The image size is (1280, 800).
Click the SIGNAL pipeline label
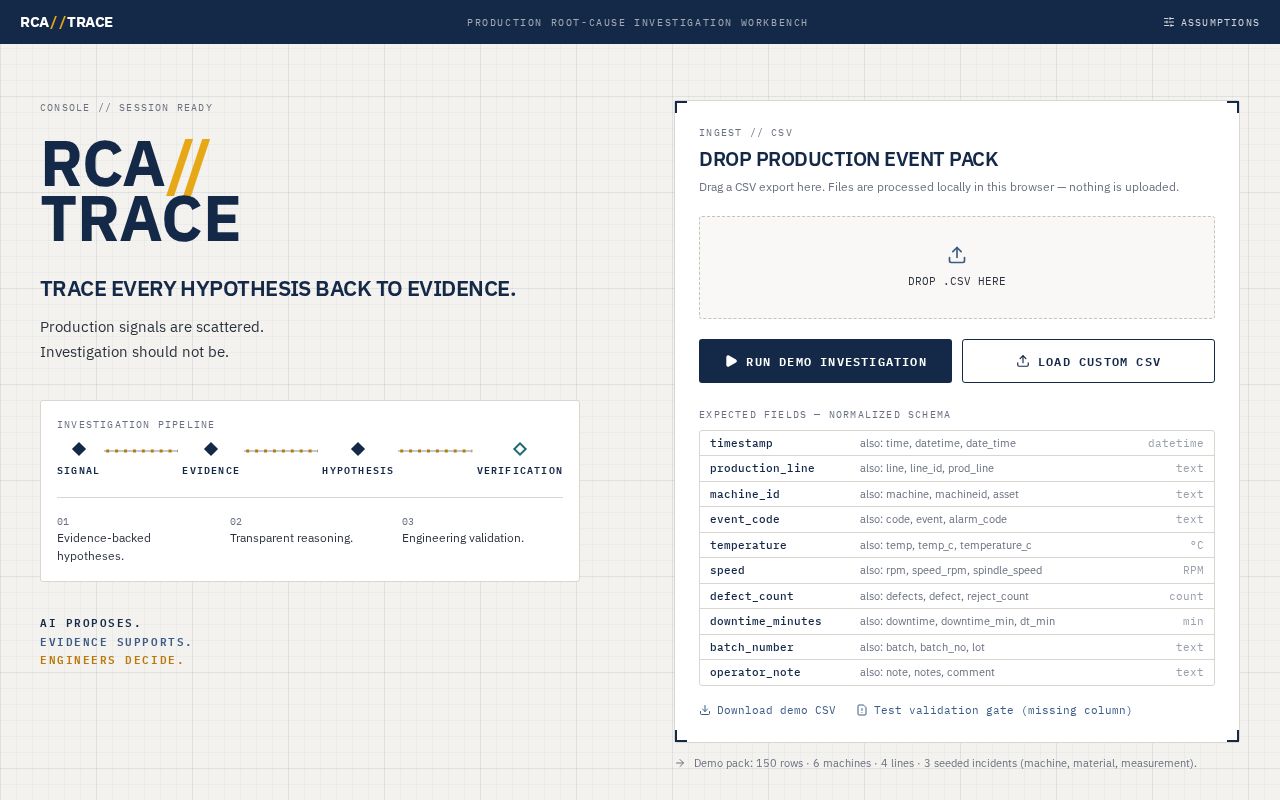tap(78, 471)
